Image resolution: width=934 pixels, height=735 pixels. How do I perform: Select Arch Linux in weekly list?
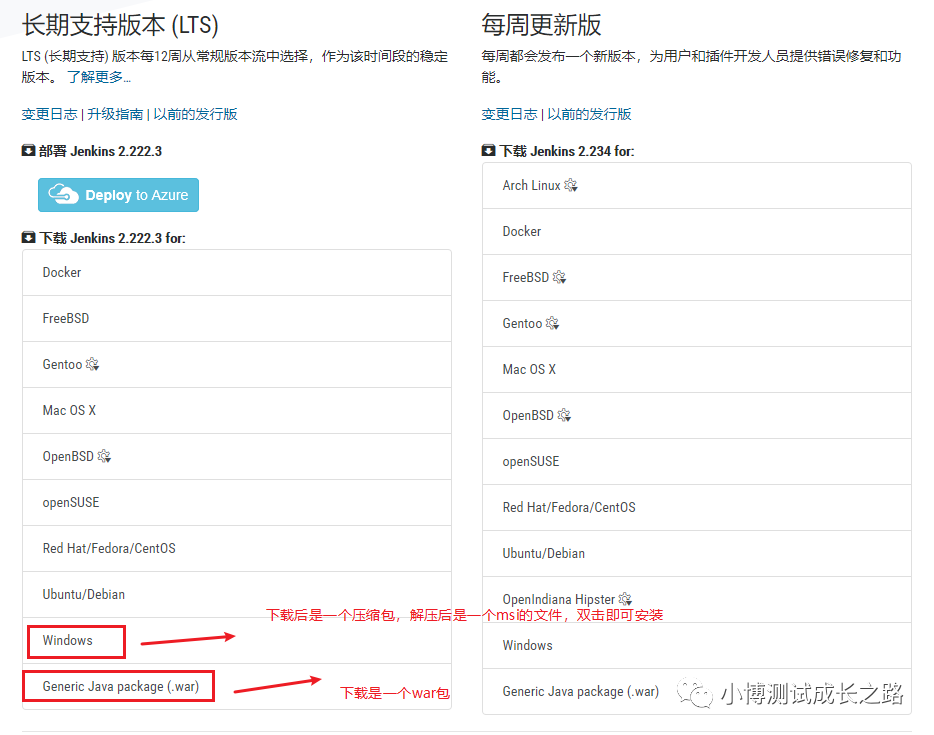point(697,186)
